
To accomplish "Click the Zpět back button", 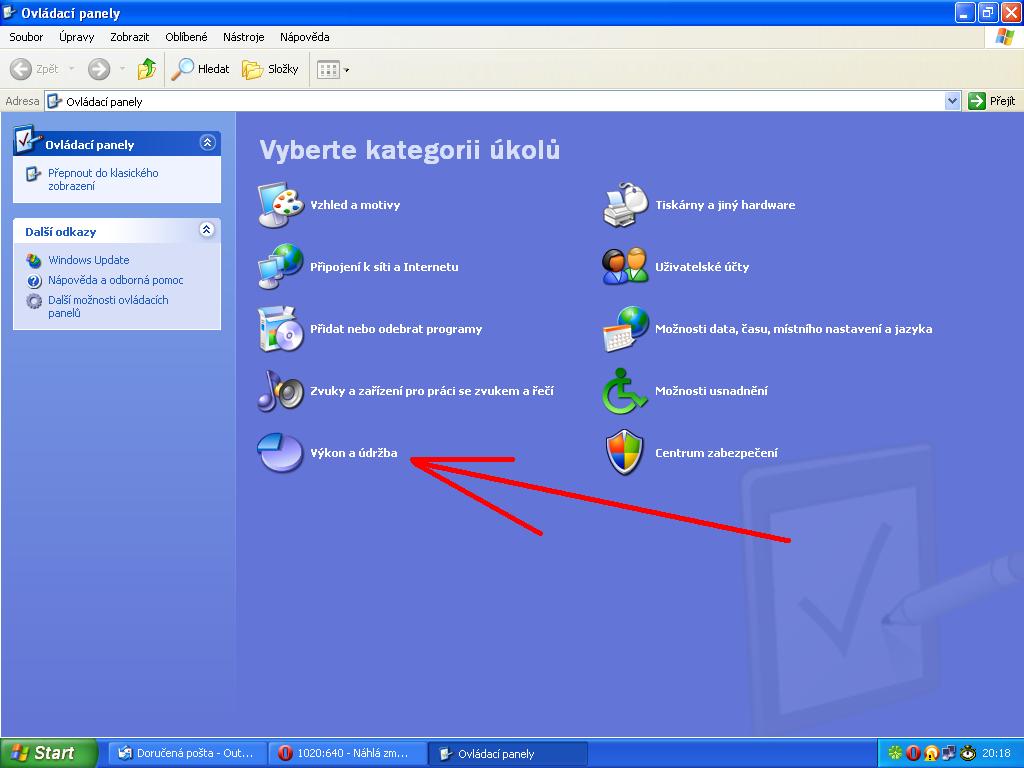I will (35, 69).
